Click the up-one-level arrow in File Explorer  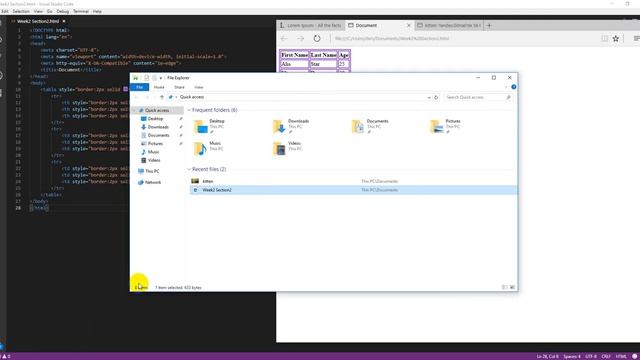[162, 97]
